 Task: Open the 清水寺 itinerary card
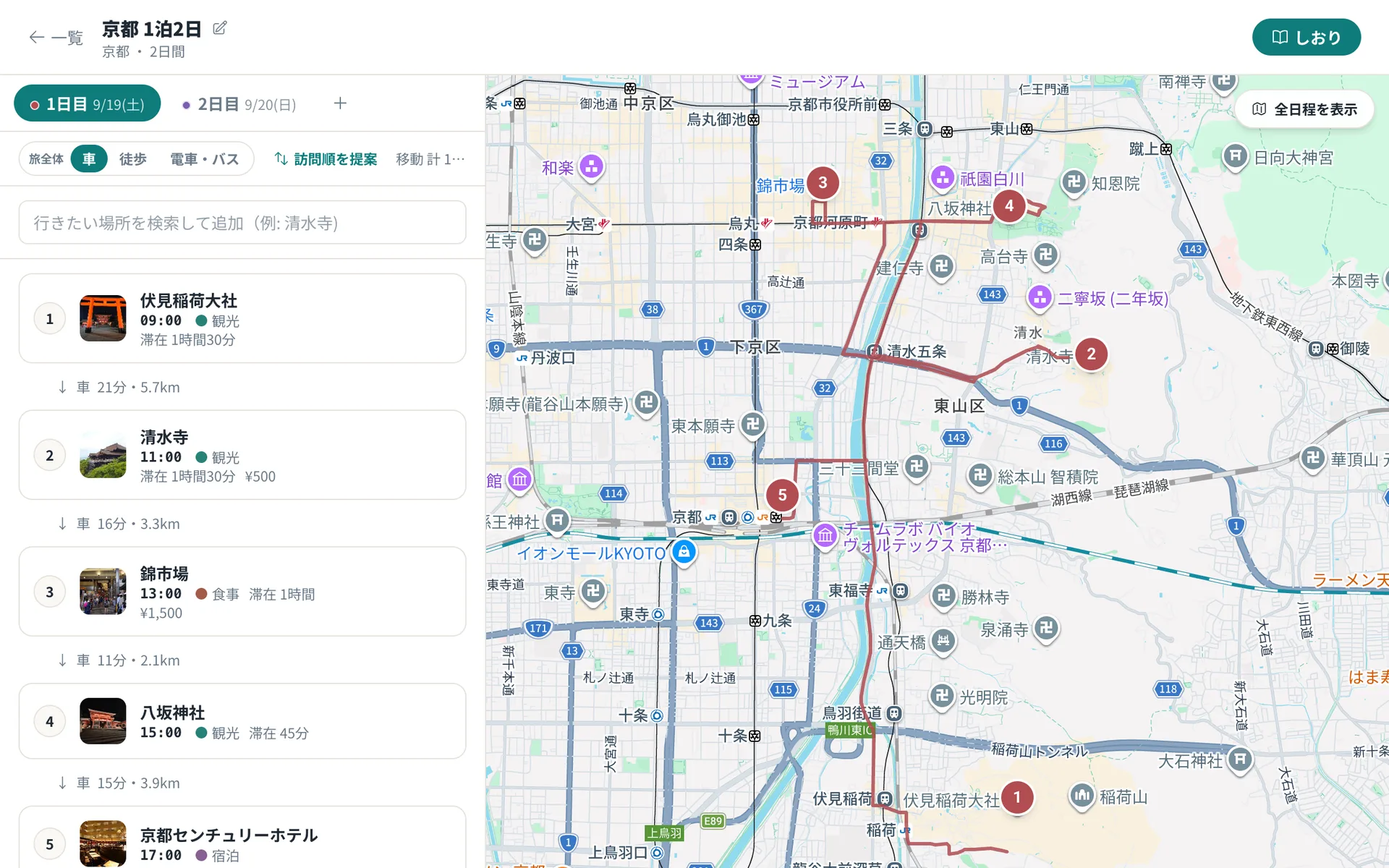[242, 455]
